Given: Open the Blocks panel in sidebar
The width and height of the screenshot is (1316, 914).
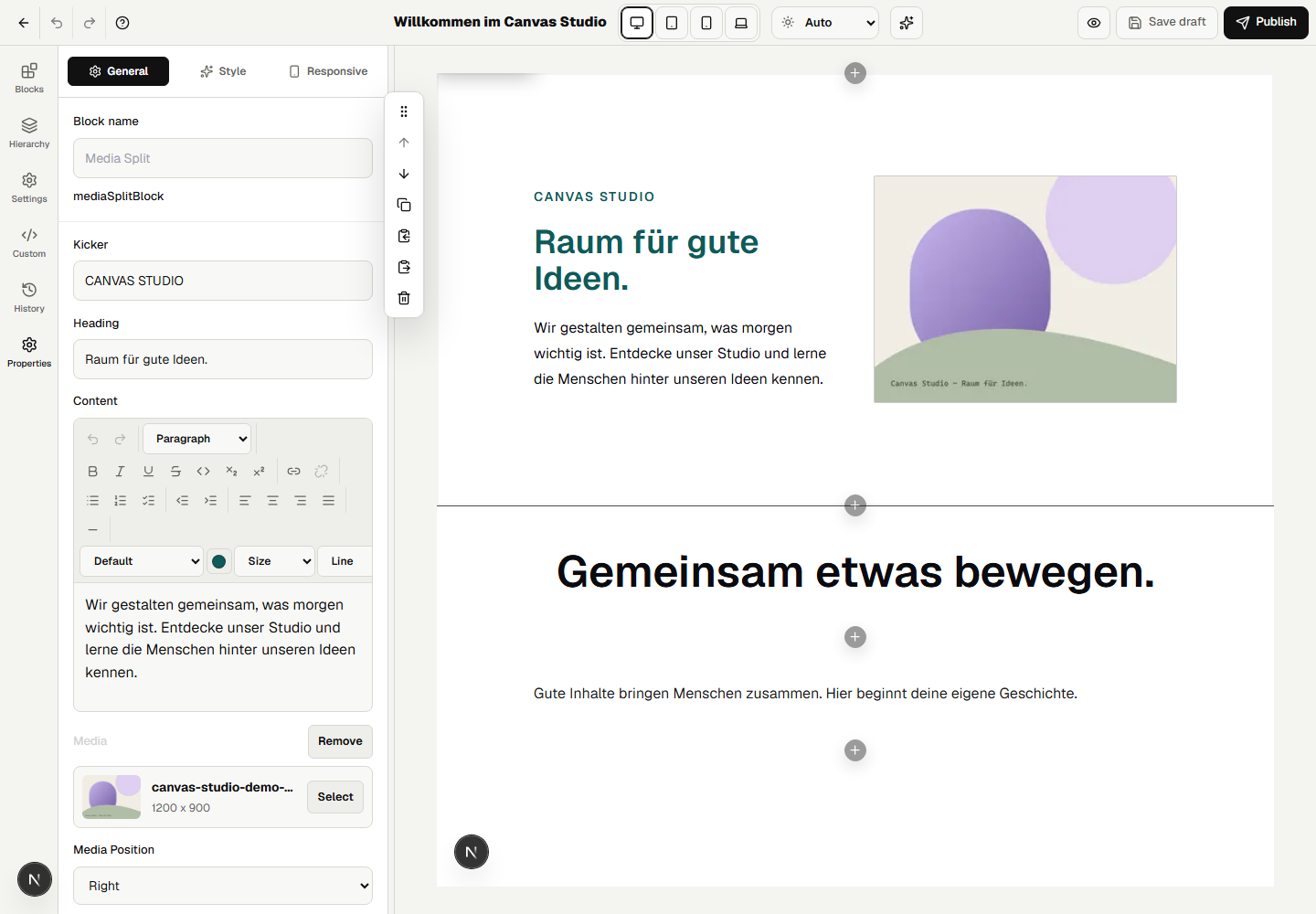Looking at the screenshot, I should (29, 78).
